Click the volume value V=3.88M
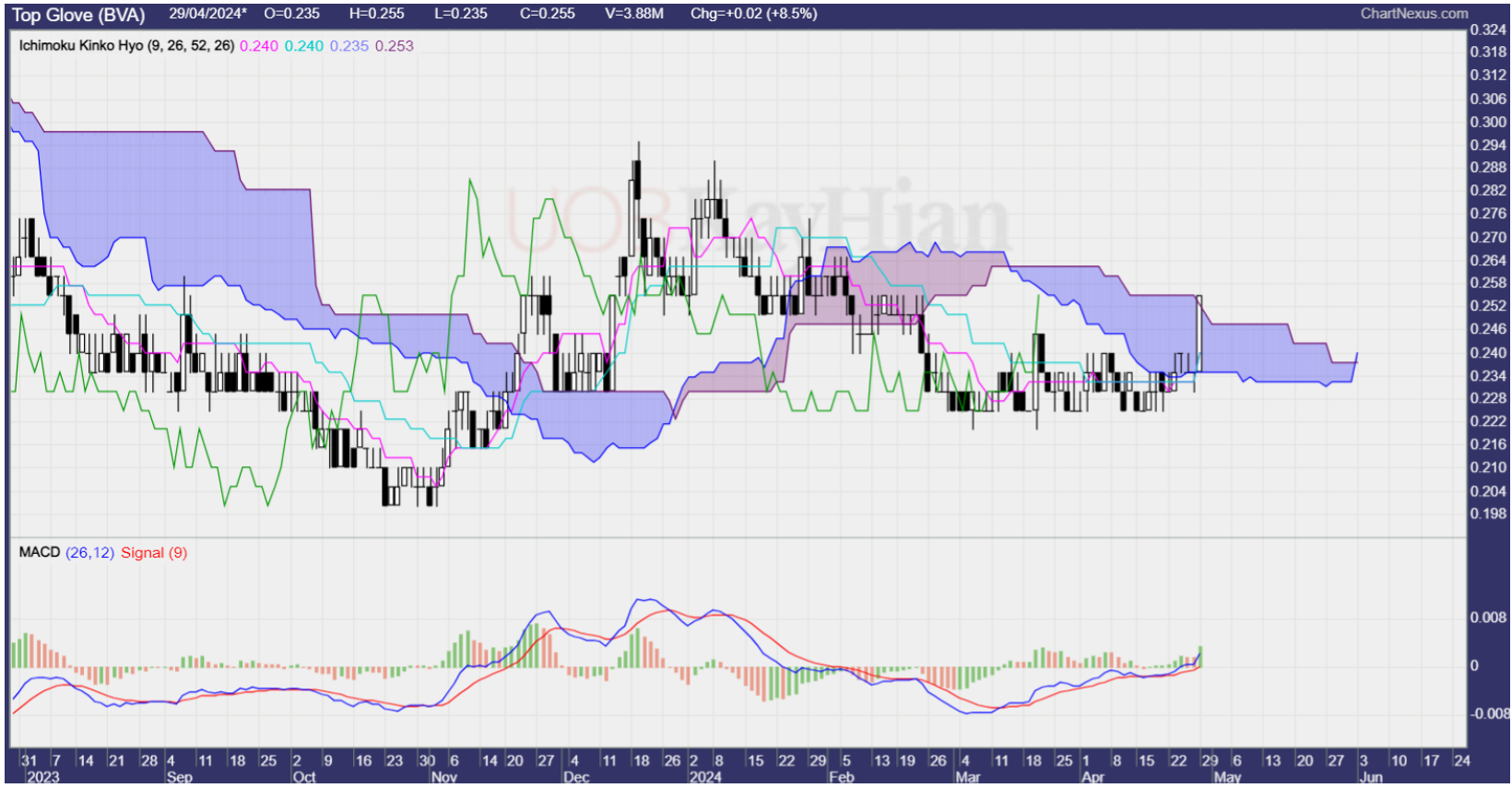This screenshot has height=788, width=1512. 633,14
